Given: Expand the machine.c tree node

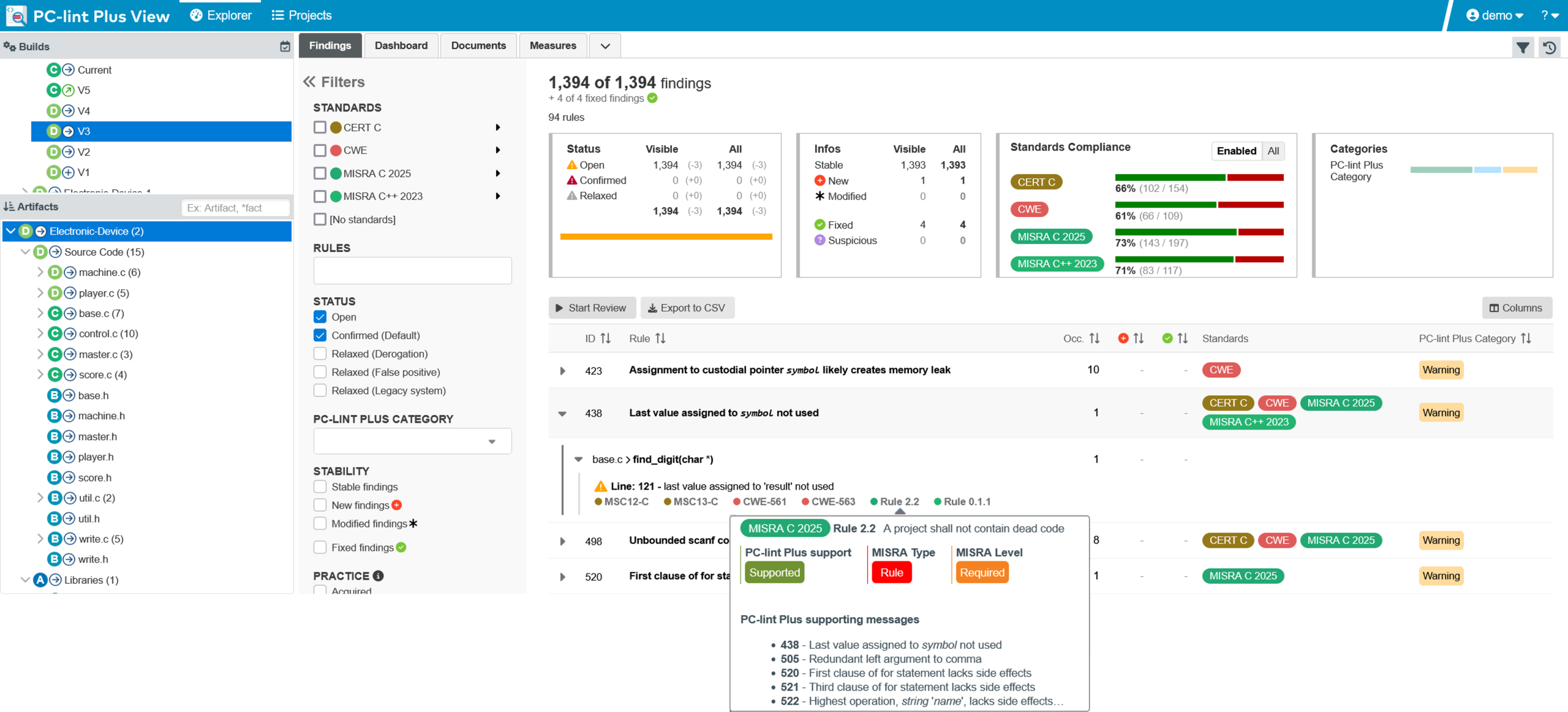Looking at the screenshot, I should pos(40,272).
